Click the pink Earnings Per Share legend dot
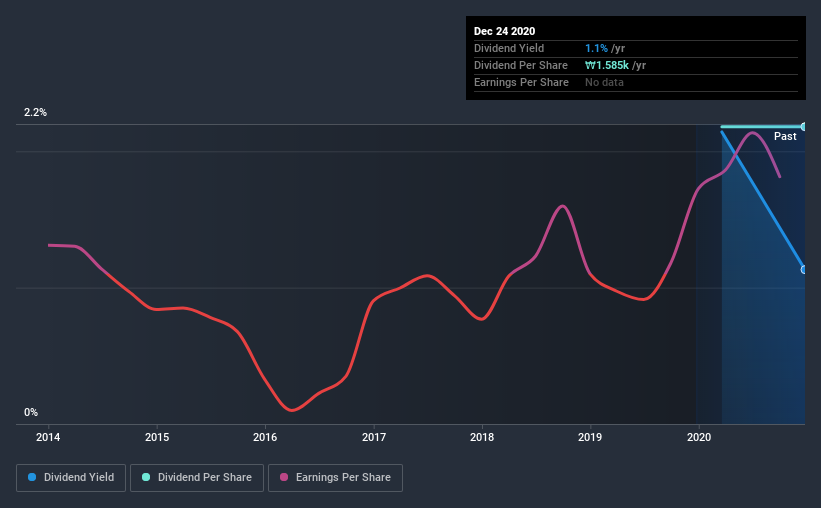The width and height of the screenshot is (821, 508). point(284,477)
